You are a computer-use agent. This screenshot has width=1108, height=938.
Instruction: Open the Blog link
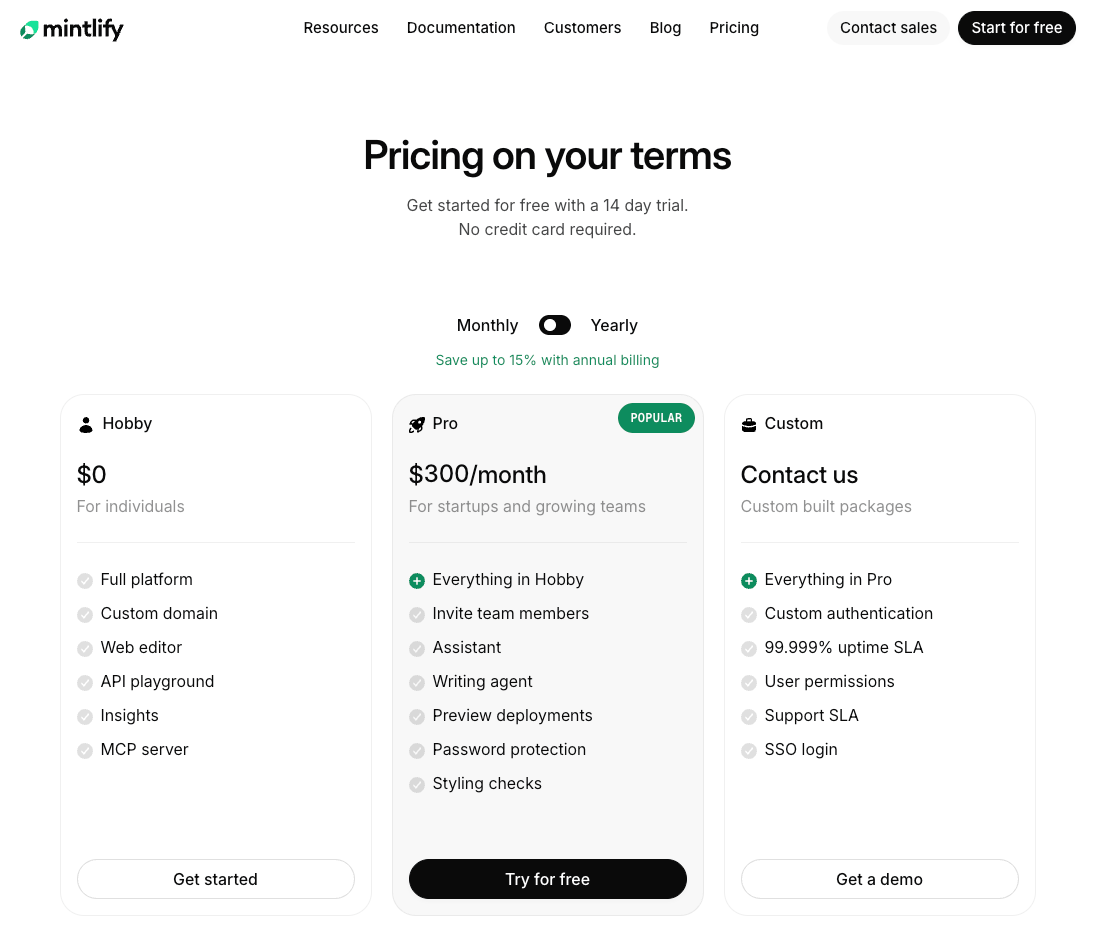(x=665, y=28)
